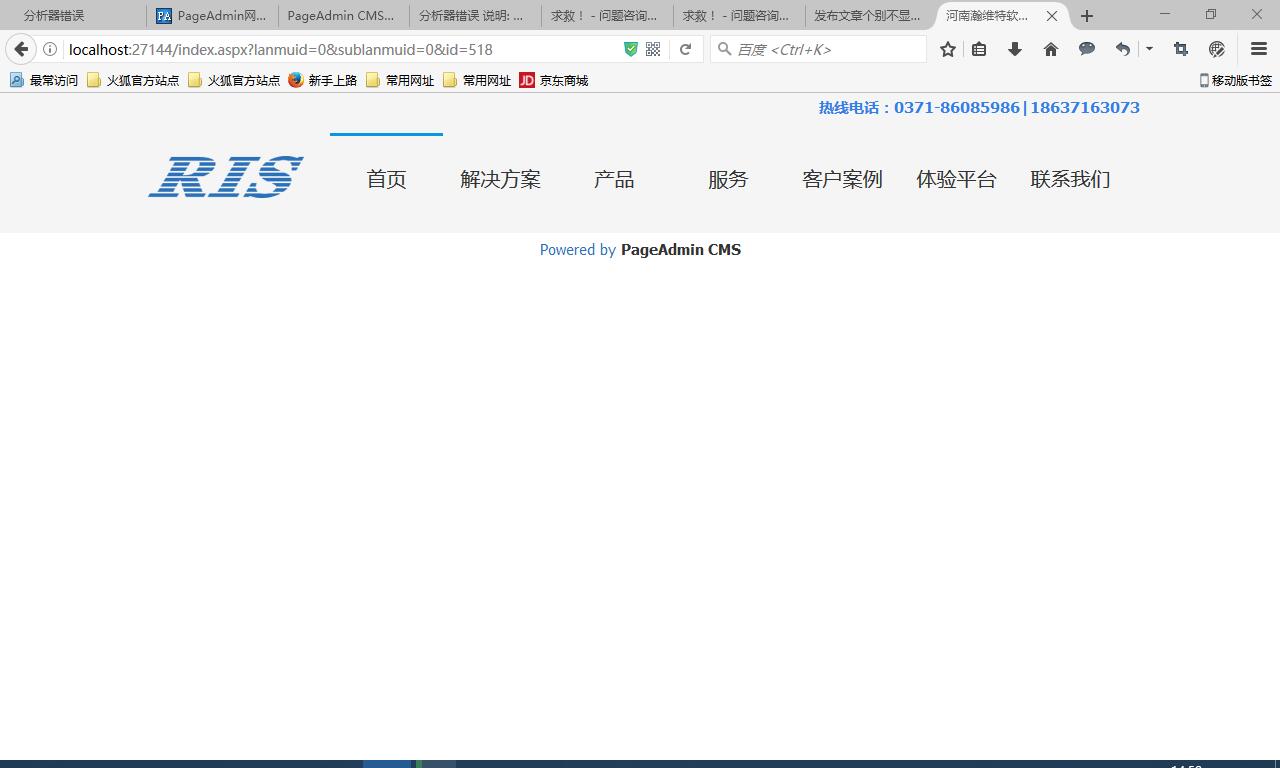Click the browser back arrow button
This screenshot has height=768, width=1280.
pyautogui.click(x=21, y=49)
